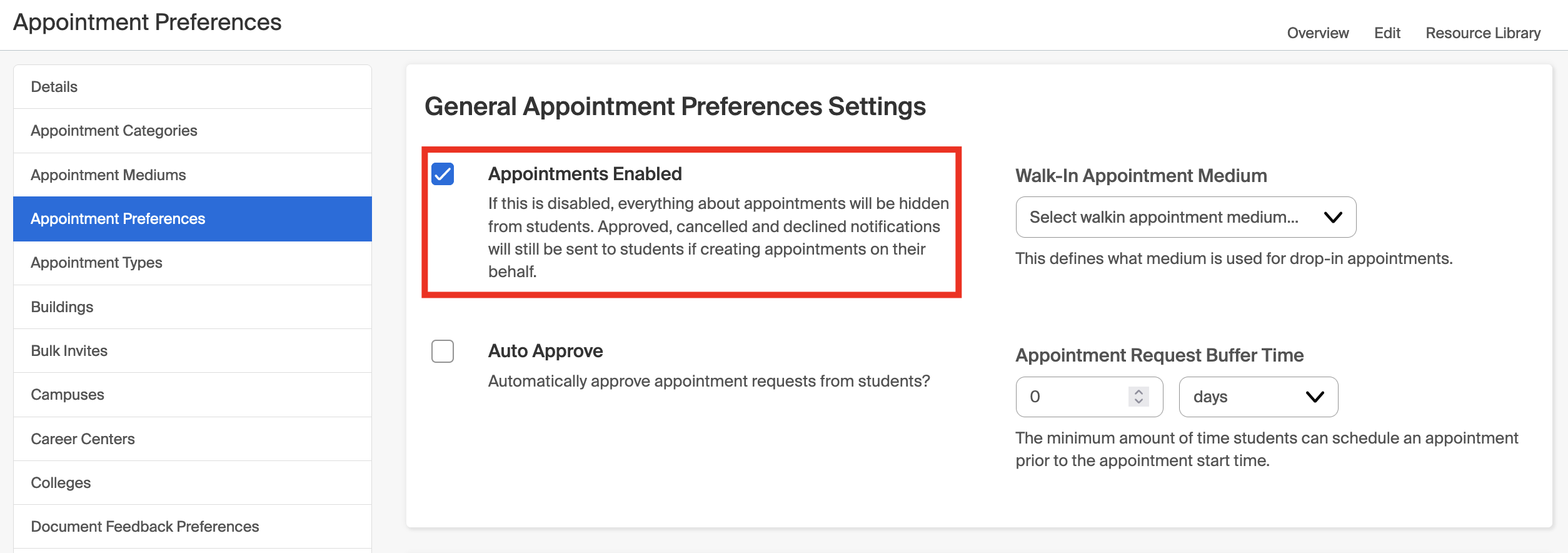Viewport: 1568px width, 553px height.
Task: Go to Document Feedback Preferences
Action: [145, 526]
